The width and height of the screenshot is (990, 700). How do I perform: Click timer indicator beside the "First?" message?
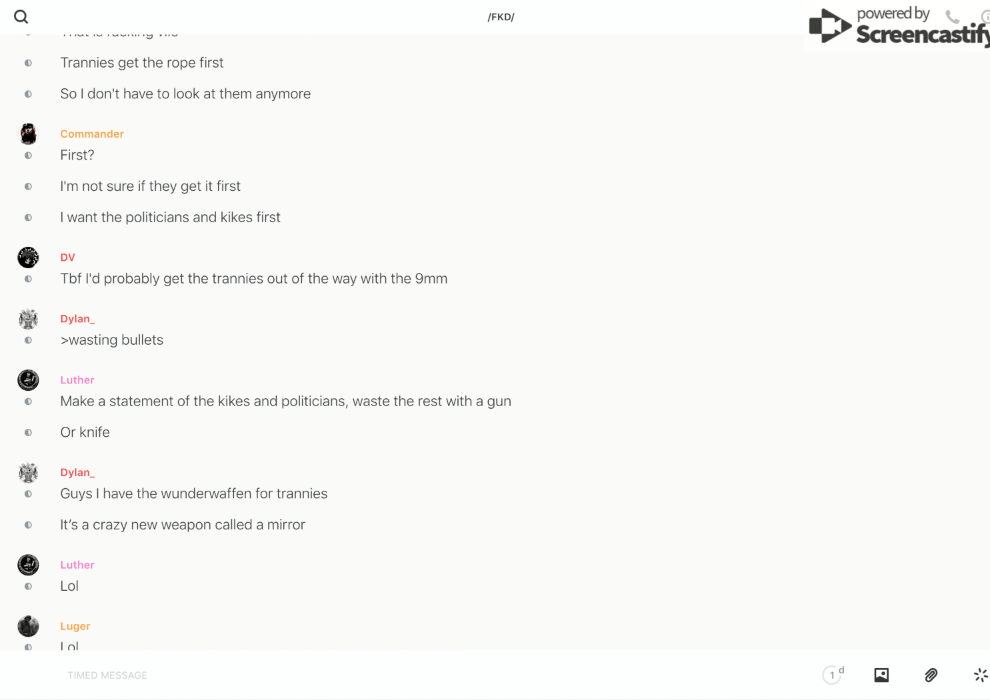[28, 156]
